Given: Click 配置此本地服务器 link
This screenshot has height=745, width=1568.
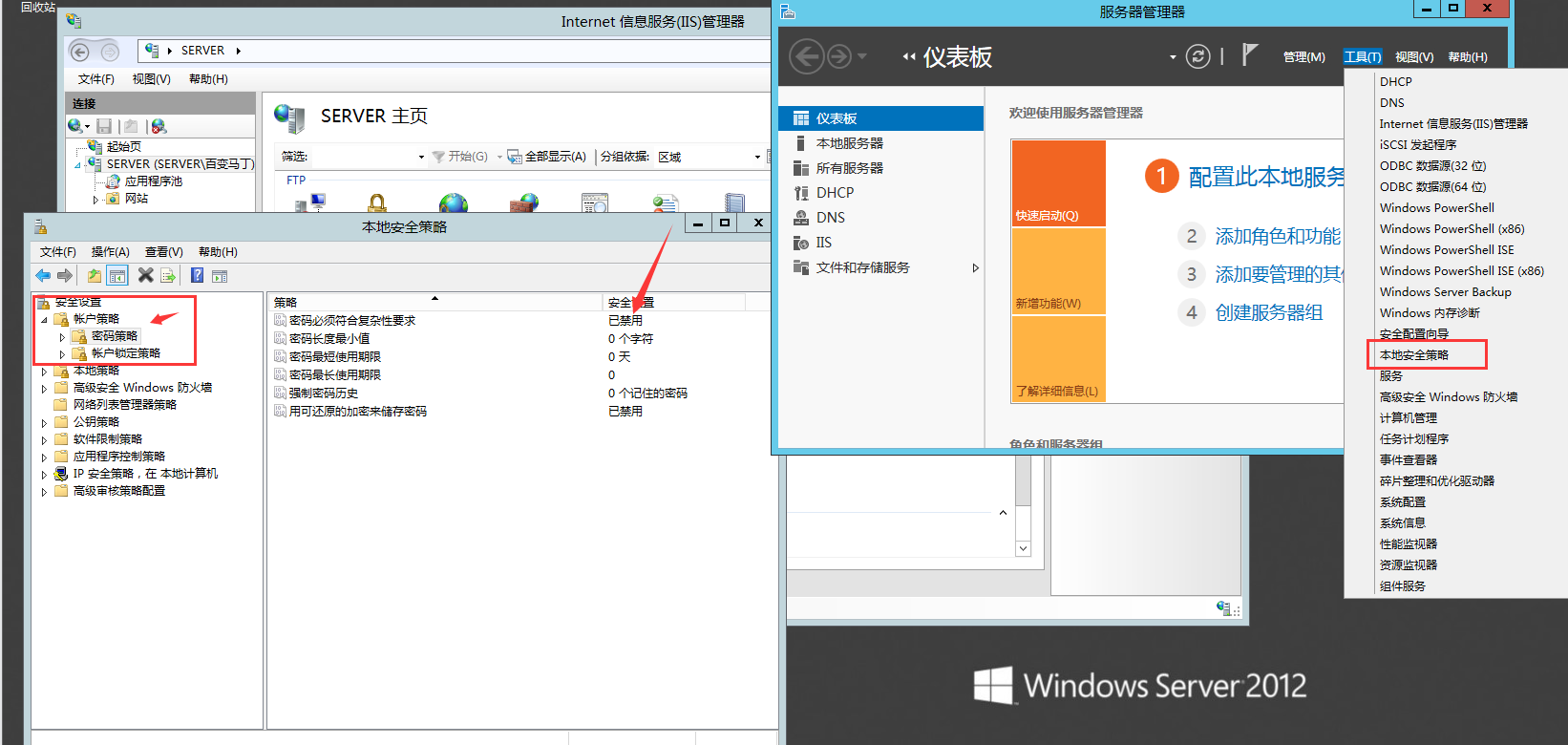Looking at the screenshot, I should 1266,177.
